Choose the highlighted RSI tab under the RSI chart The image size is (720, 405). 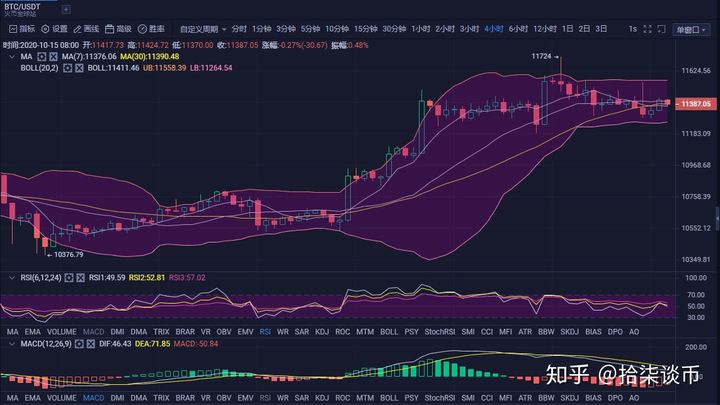265,332
